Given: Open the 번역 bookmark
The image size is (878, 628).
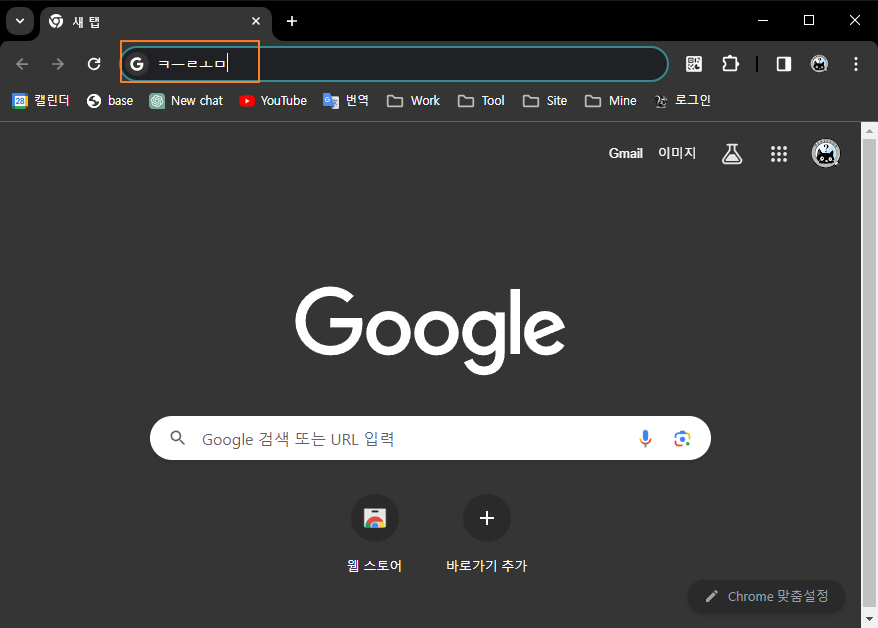Looking at the screenshot, I should pos(345,101).
